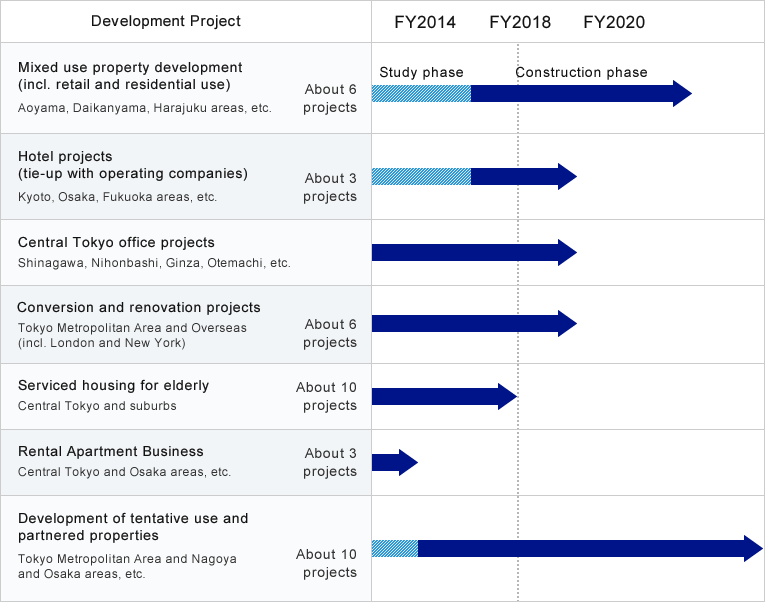Click 'Central Tokyo office projects' title

point(116,242)
